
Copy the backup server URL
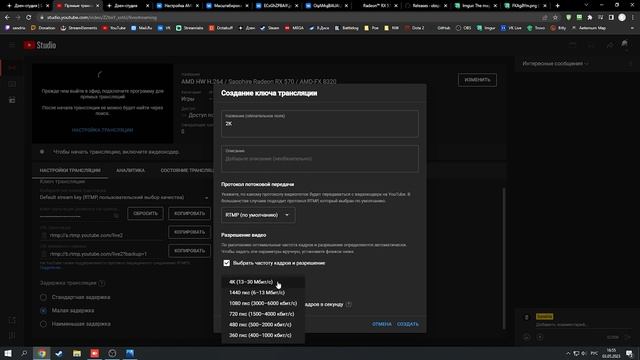189,251
